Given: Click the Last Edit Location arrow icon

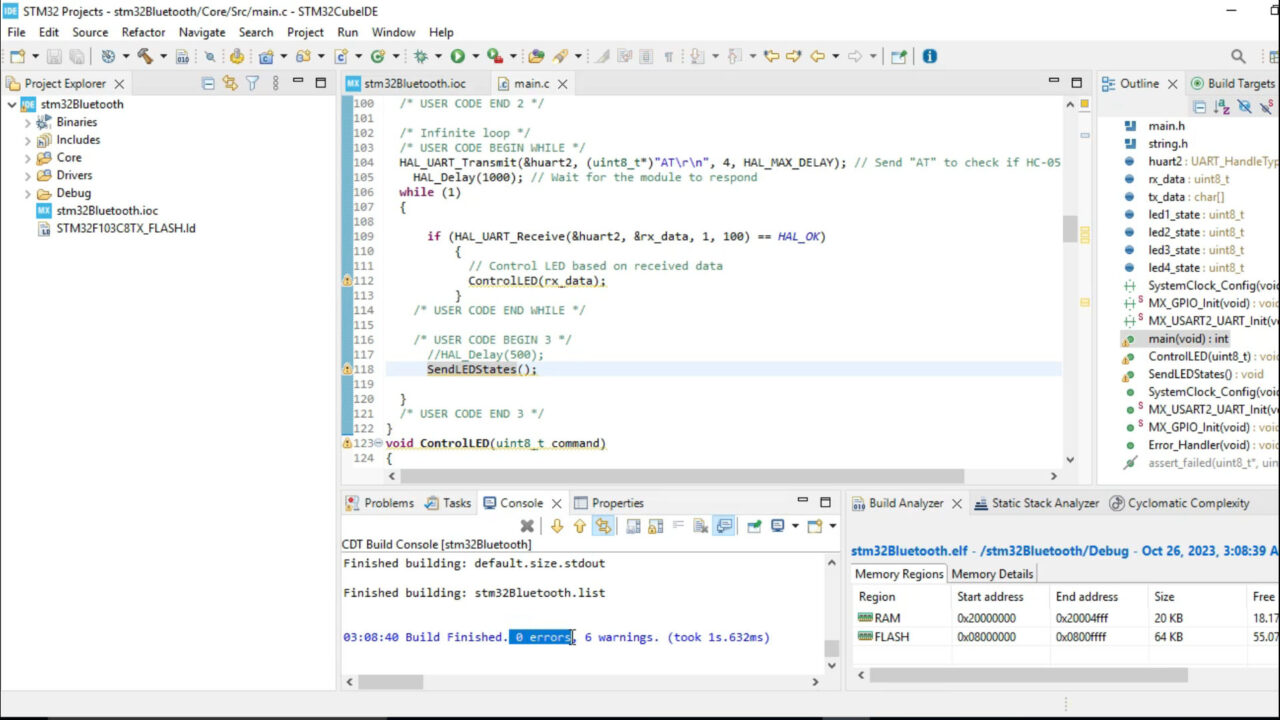Looking at the screenshot, I should tap(771, 56).
